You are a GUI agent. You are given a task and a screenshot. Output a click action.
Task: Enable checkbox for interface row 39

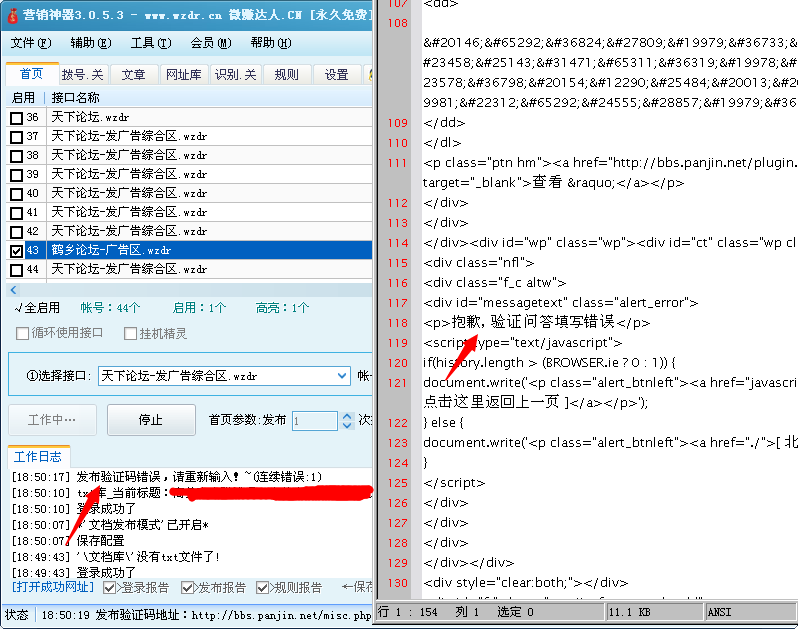[x=16, y=175]
